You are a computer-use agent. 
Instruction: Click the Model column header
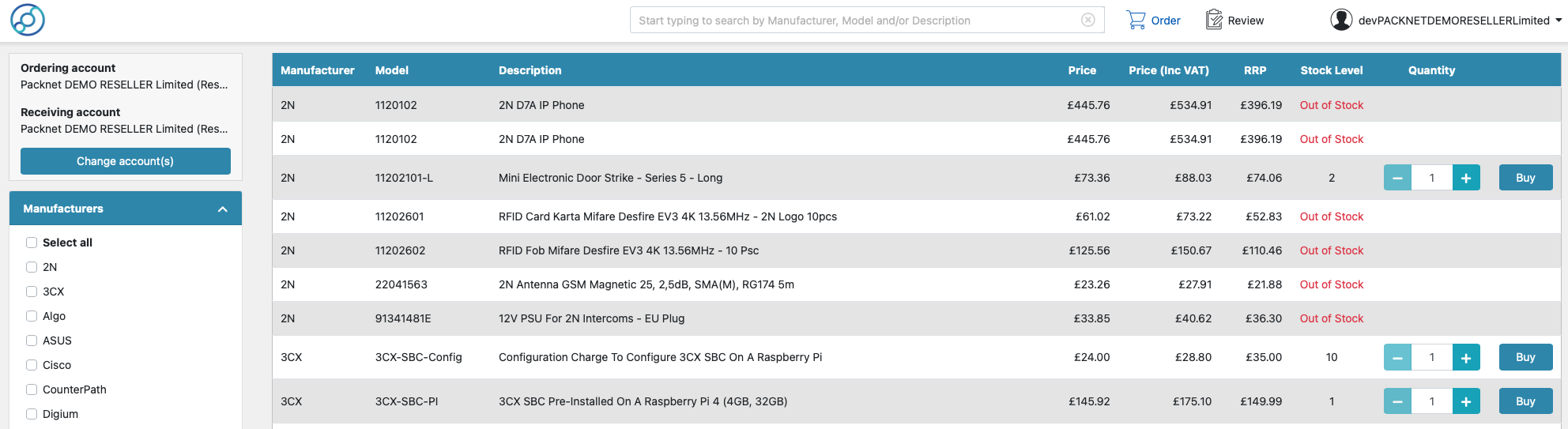pyautogui.click(x=392, y=70)
